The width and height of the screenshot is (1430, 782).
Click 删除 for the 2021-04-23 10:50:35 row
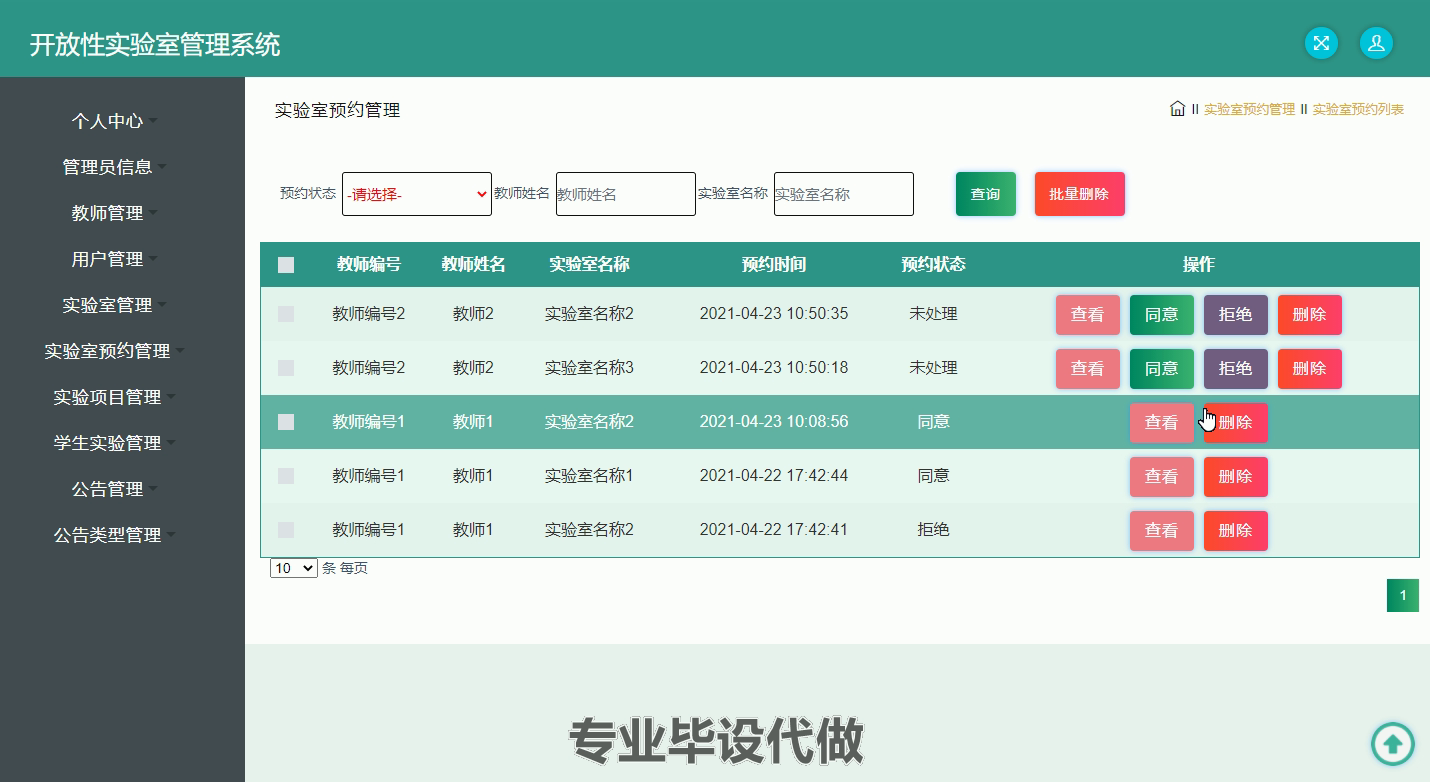point(1310,314)
